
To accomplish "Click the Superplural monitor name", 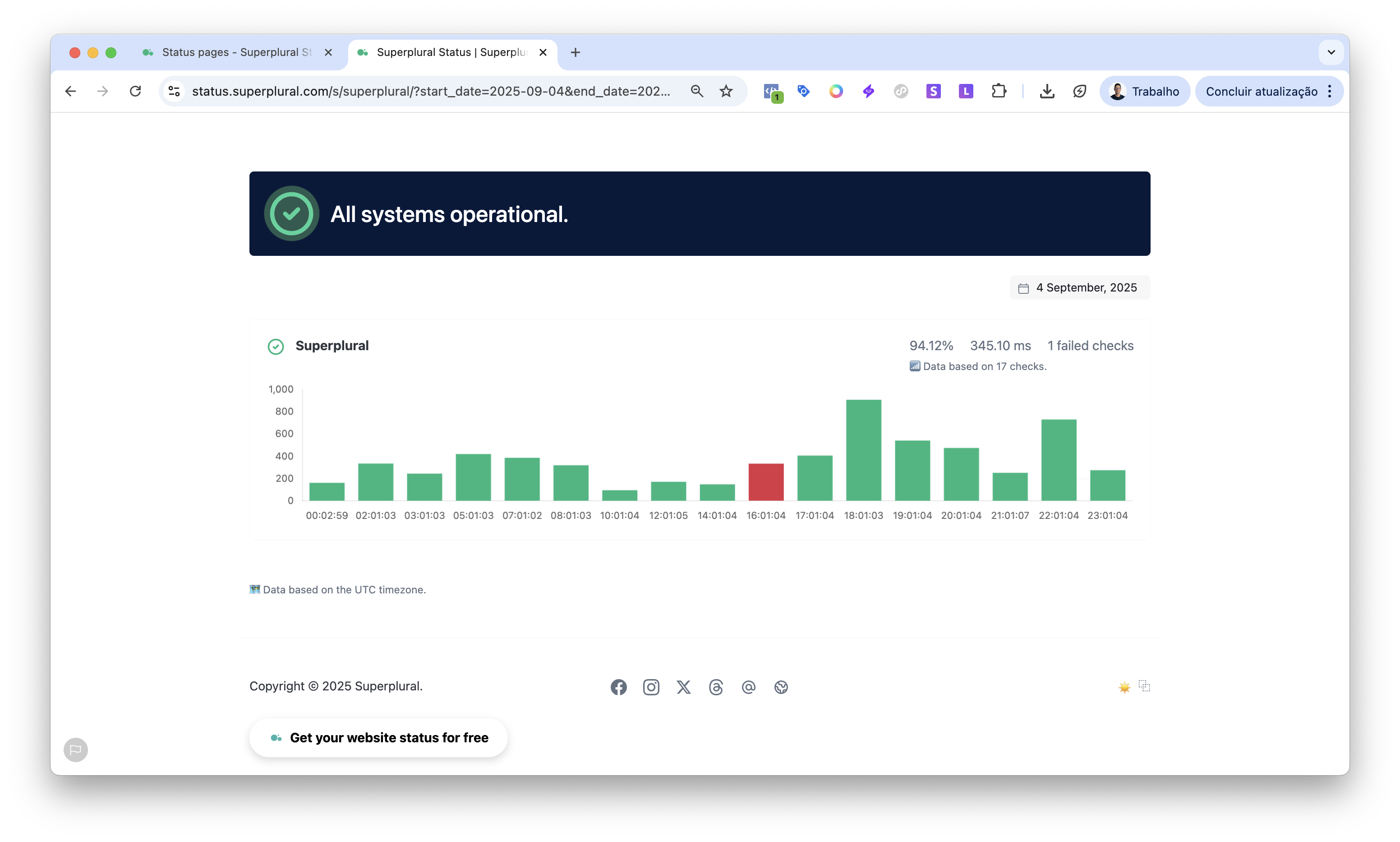I will coord(332,346).
